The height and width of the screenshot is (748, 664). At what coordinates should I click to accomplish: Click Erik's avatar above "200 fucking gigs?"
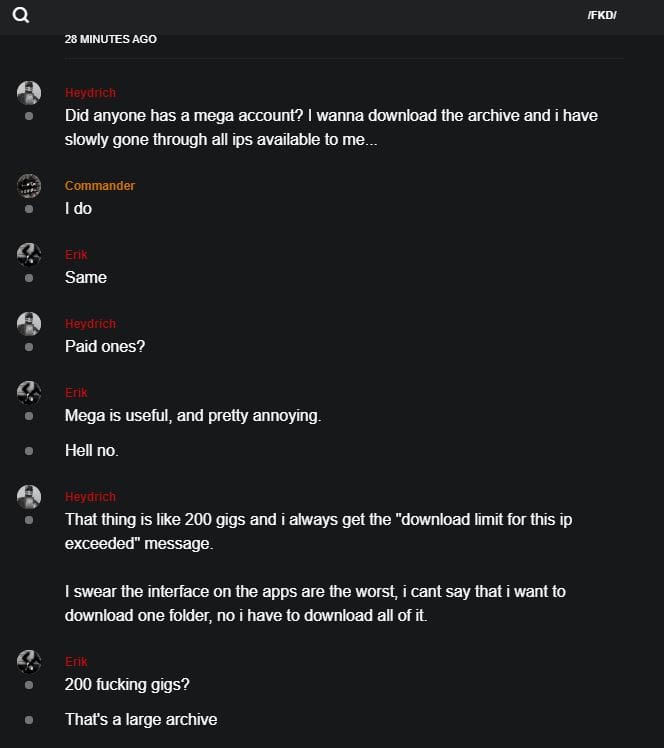point(29,661)
